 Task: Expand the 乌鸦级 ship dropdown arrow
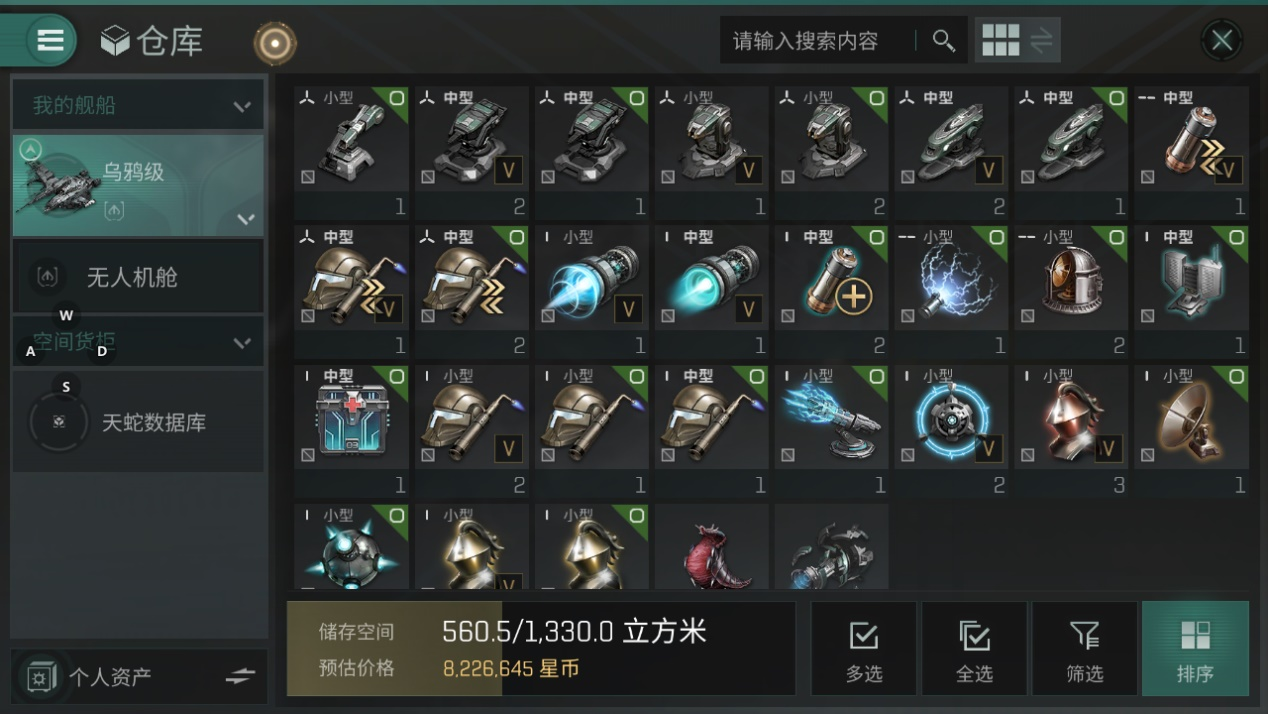(246, 219)
